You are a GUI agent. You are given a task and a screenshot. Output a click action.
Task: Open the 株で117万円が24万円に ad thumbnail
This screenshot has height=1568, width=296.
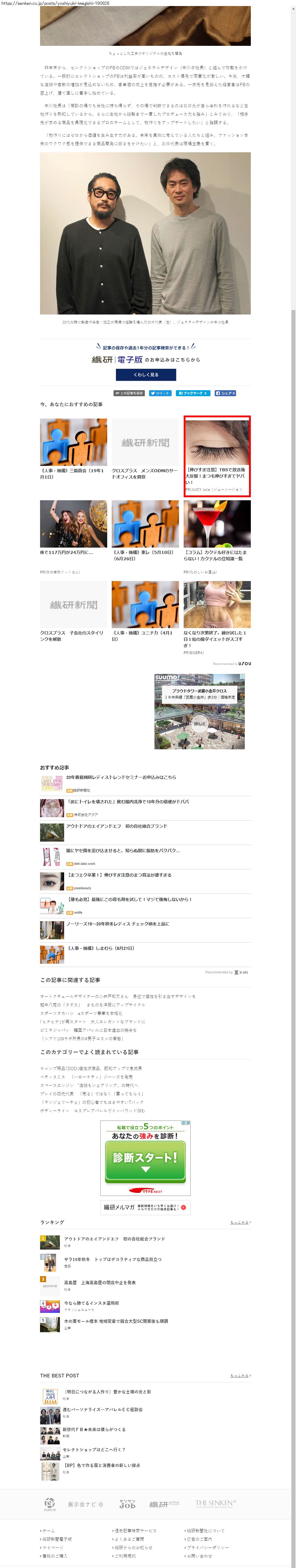(73, 524)
